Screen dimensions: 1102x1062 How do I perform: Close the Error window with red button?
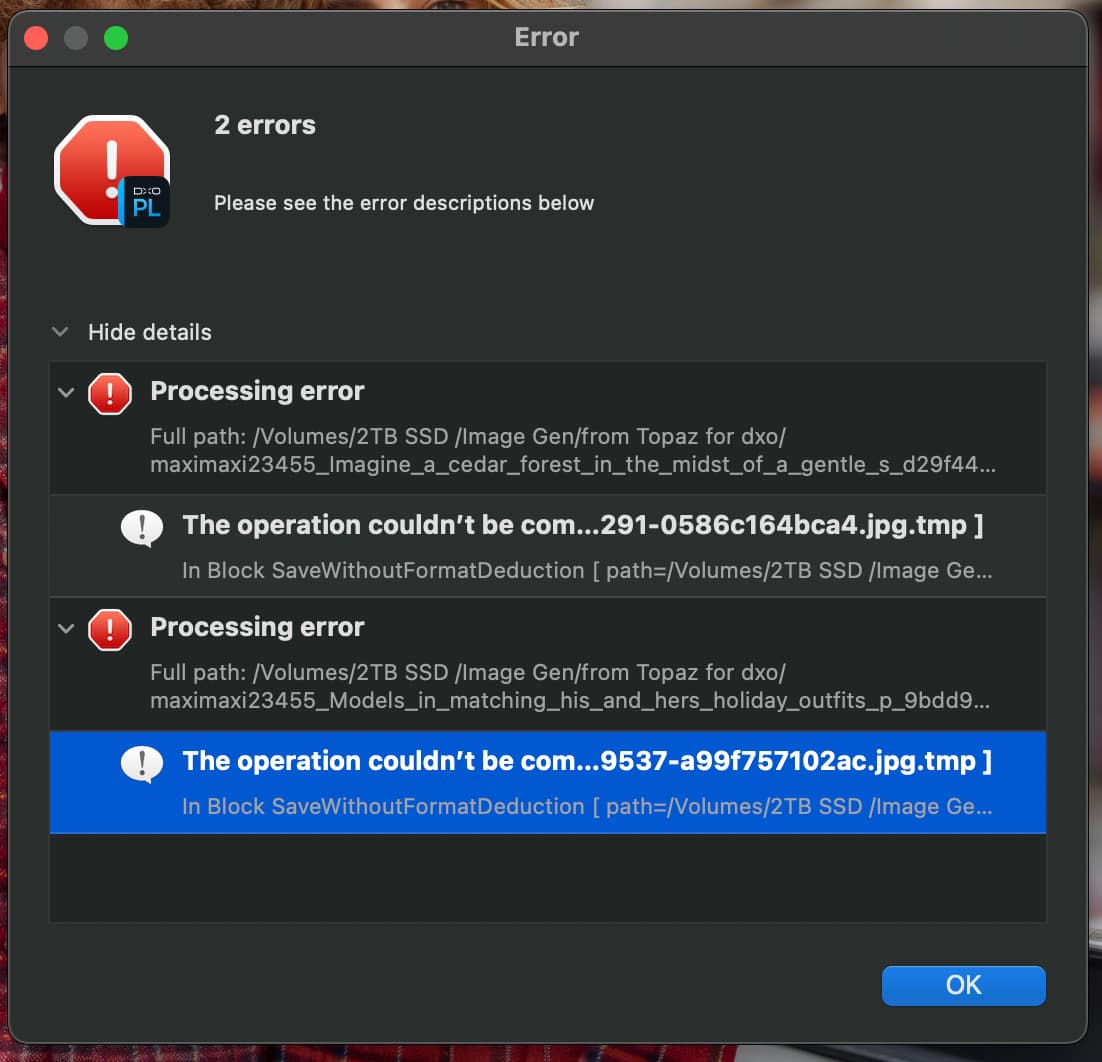point(36,37)
